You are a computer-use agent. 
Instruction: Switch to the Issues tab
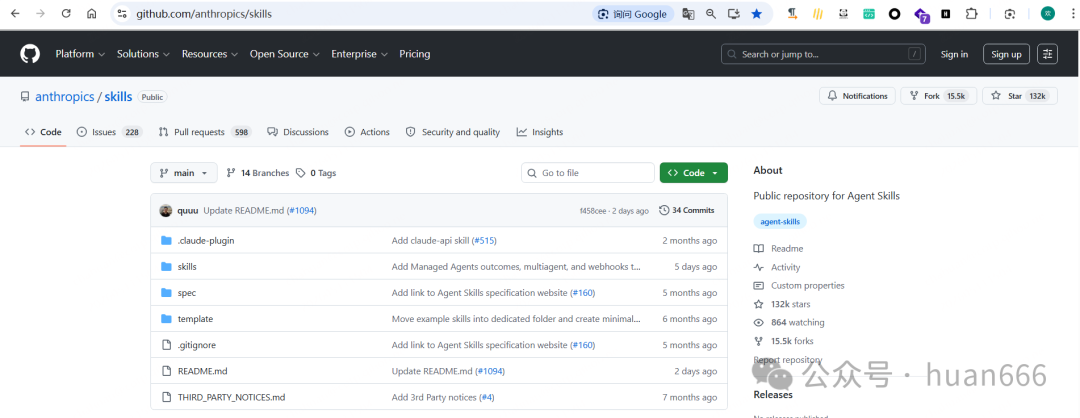(109, 132)
